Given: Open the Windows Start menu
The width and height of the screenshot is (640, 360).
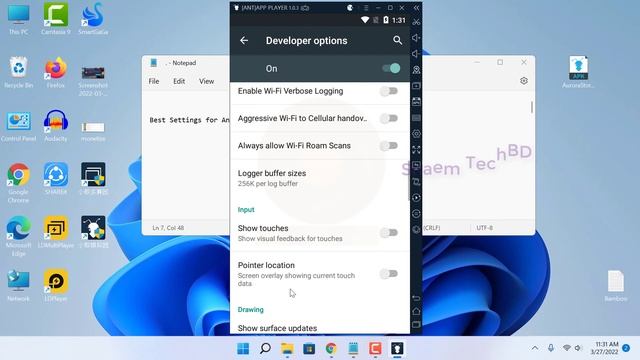Looking at the screenshot, I should (x=243, y=349).
